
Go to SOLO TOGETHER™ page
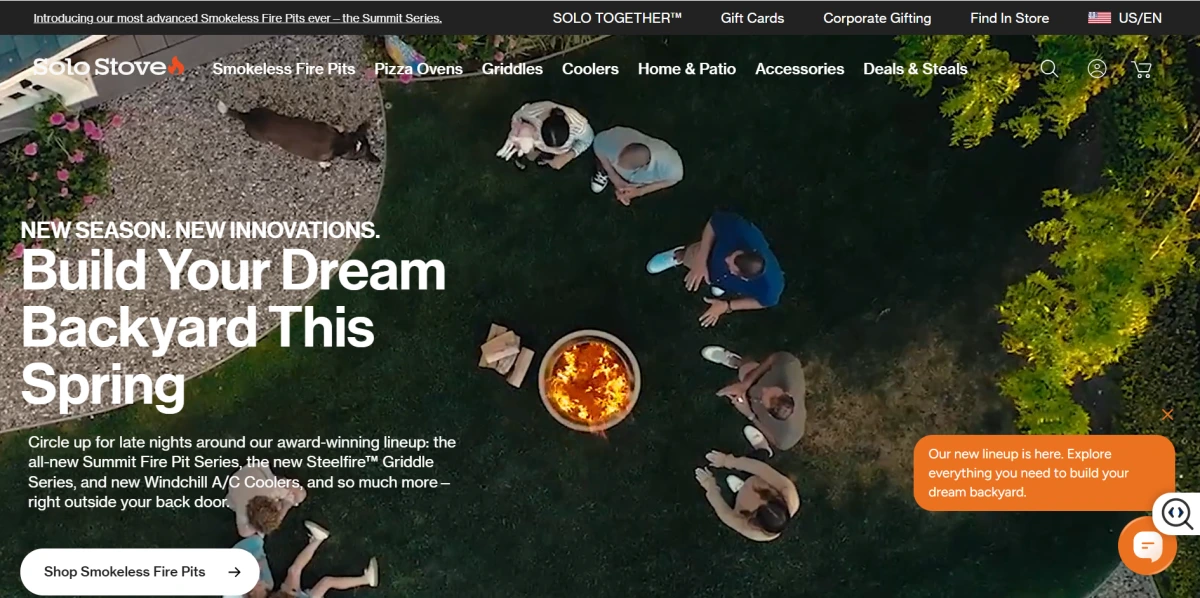click(617, 18)
